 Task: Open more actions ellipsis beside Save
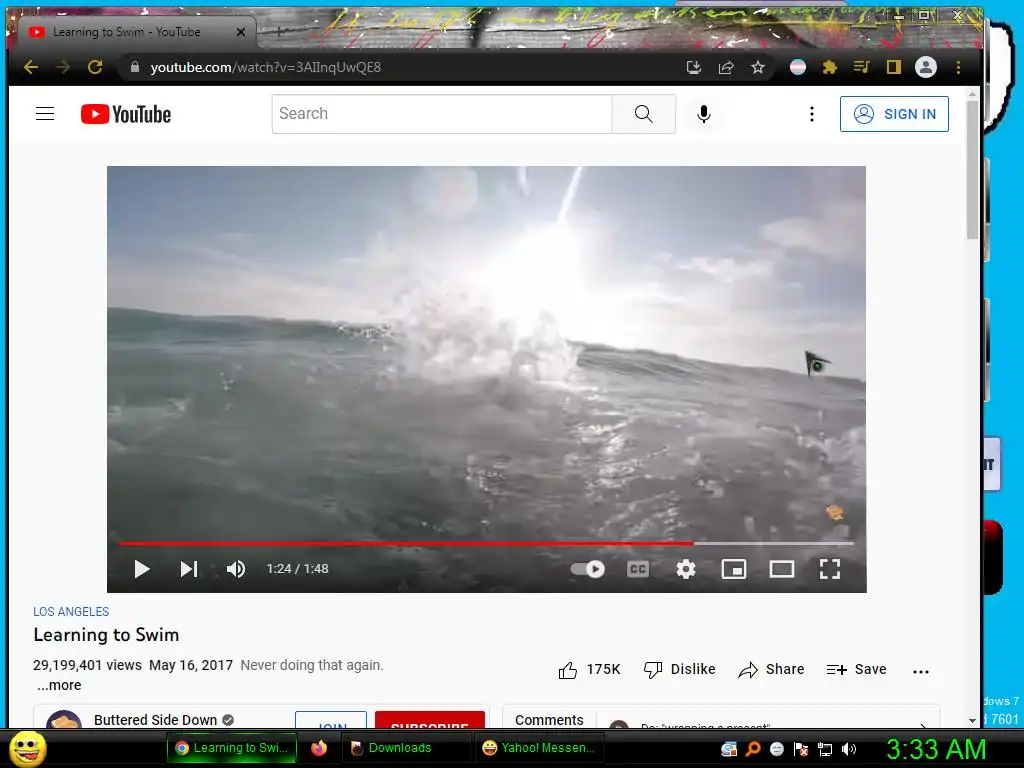[x=921, y=671]
